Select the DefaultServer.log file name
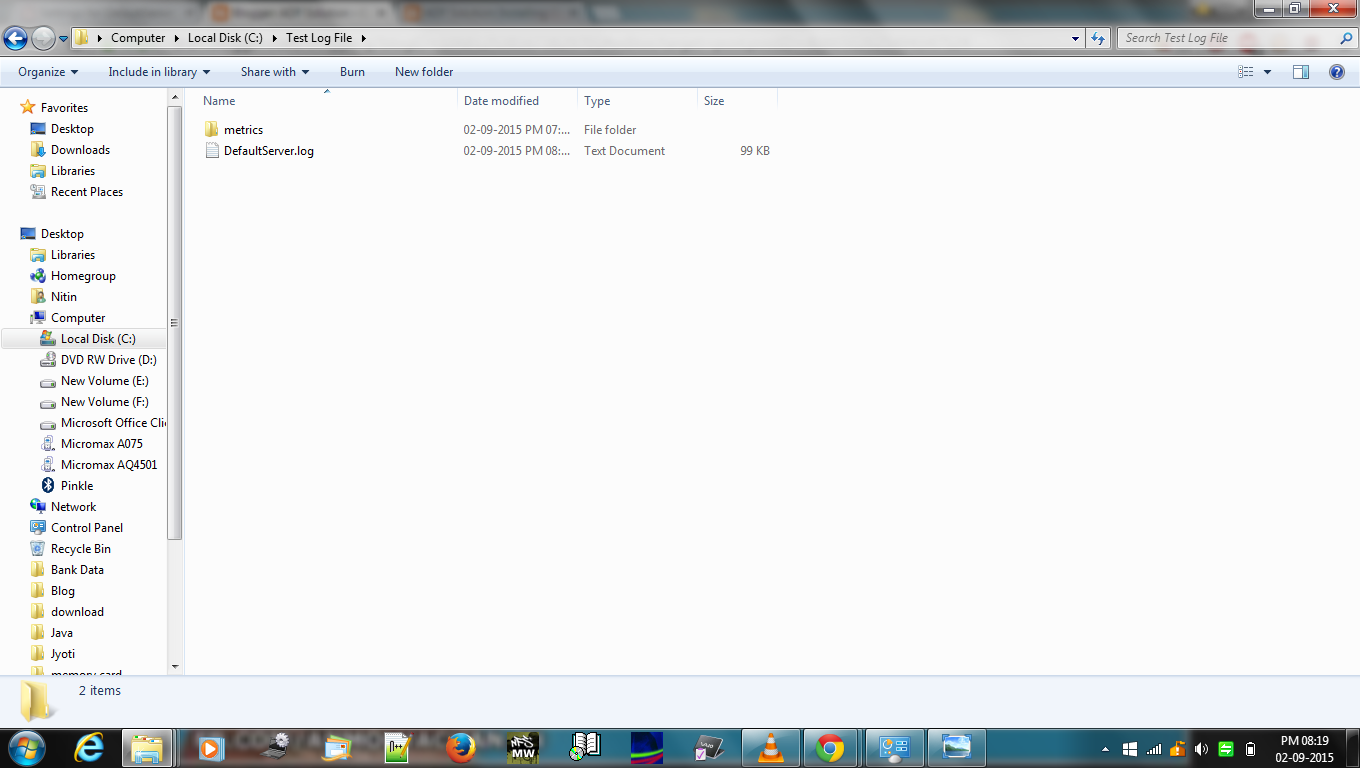 269,151
